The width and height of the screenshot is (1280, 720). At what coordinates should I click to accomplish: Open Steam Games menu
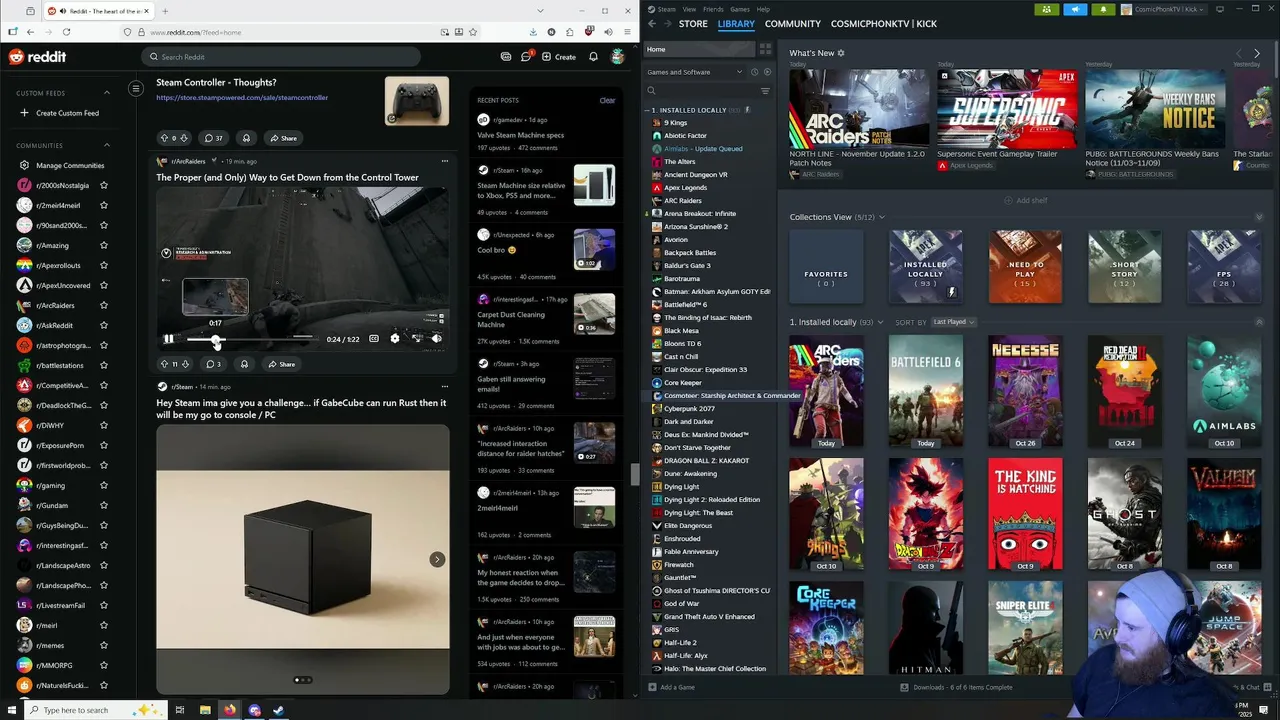click(740, 9)
